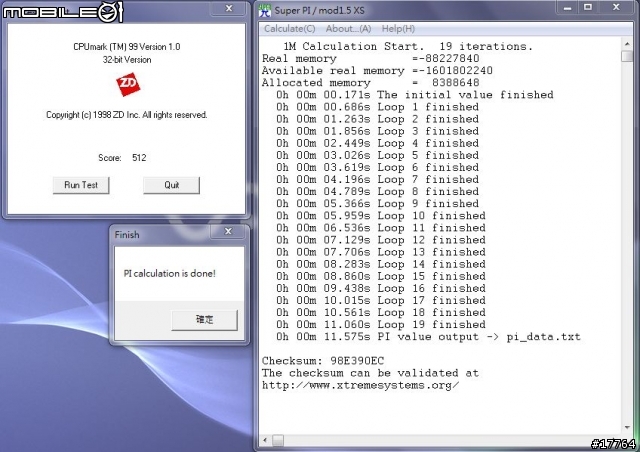Image resolution: width=640 pixels, height=452 pixels.
Task: Click 'The initial value finished' line
Action: pyautogui.click(x=415, y=95)
